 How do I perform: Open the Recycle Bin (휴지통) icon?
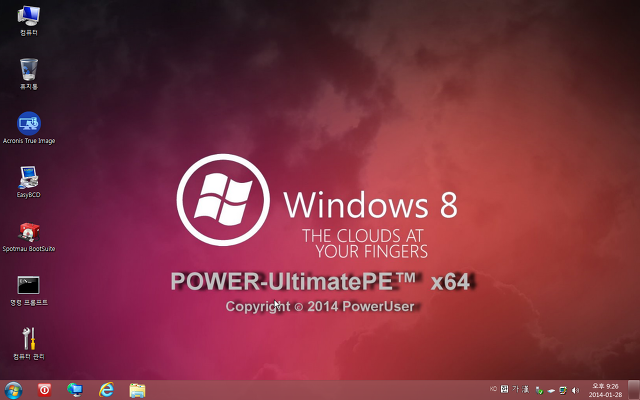click(29, 74)
